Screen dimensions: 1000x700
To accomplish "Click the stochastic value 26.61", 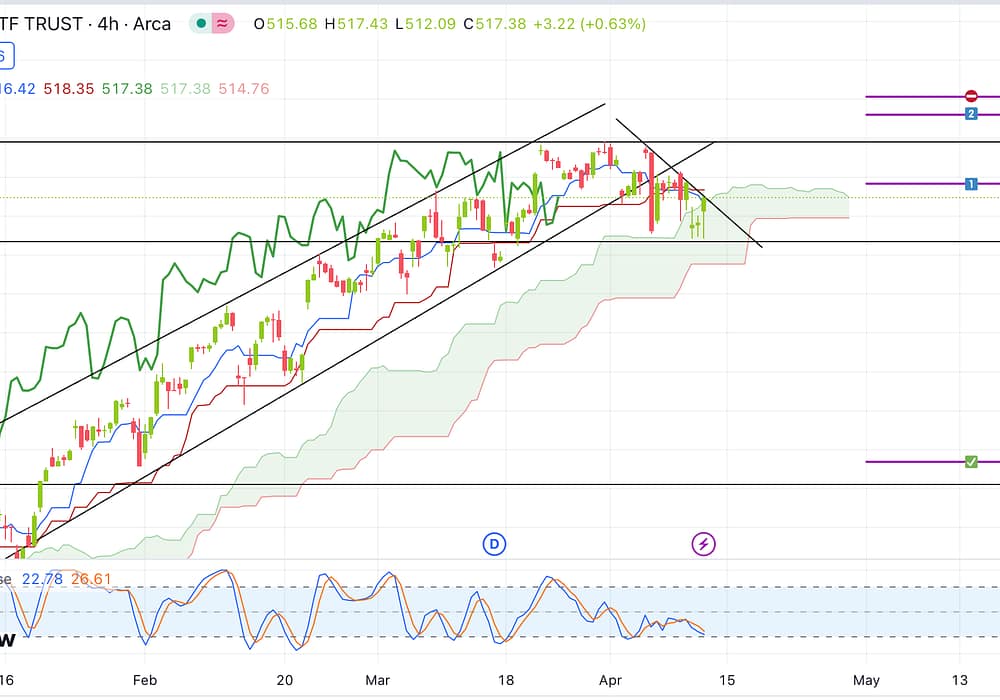I will tap(92, 579).
